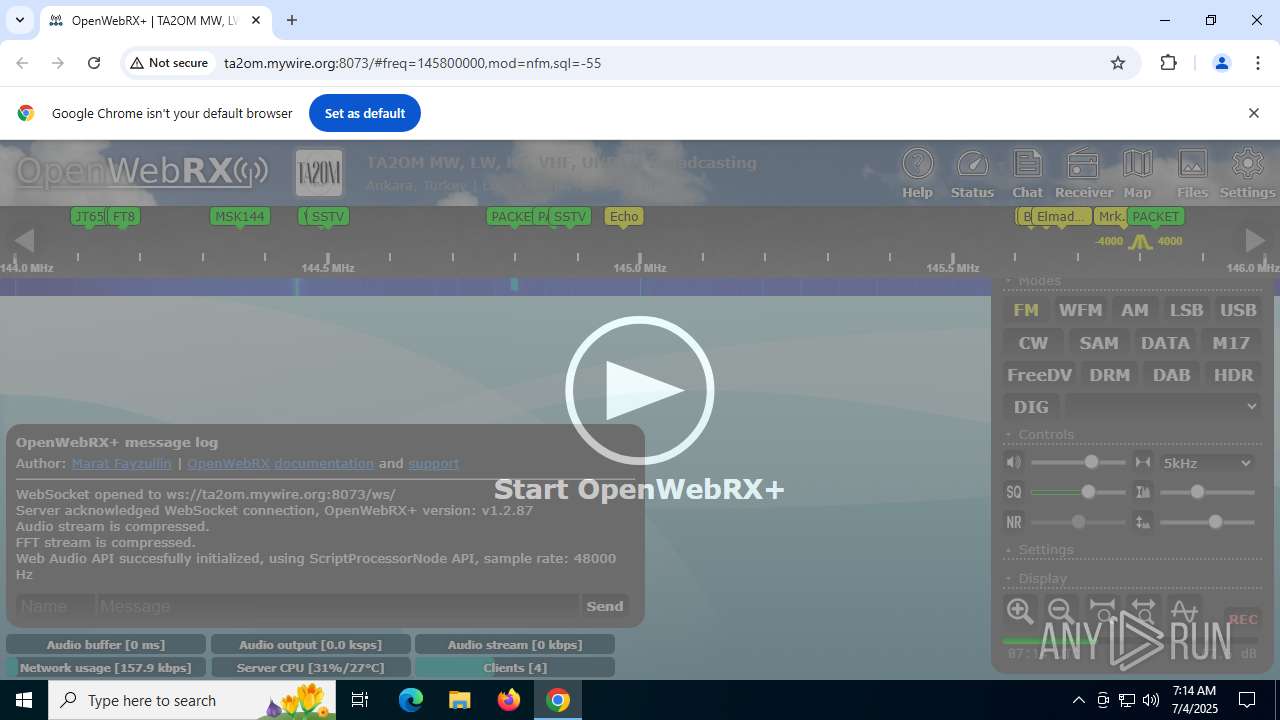Jump to the Echo bookmark
This screenshot has height=720, width=1280.
click(x=623, y=216)
